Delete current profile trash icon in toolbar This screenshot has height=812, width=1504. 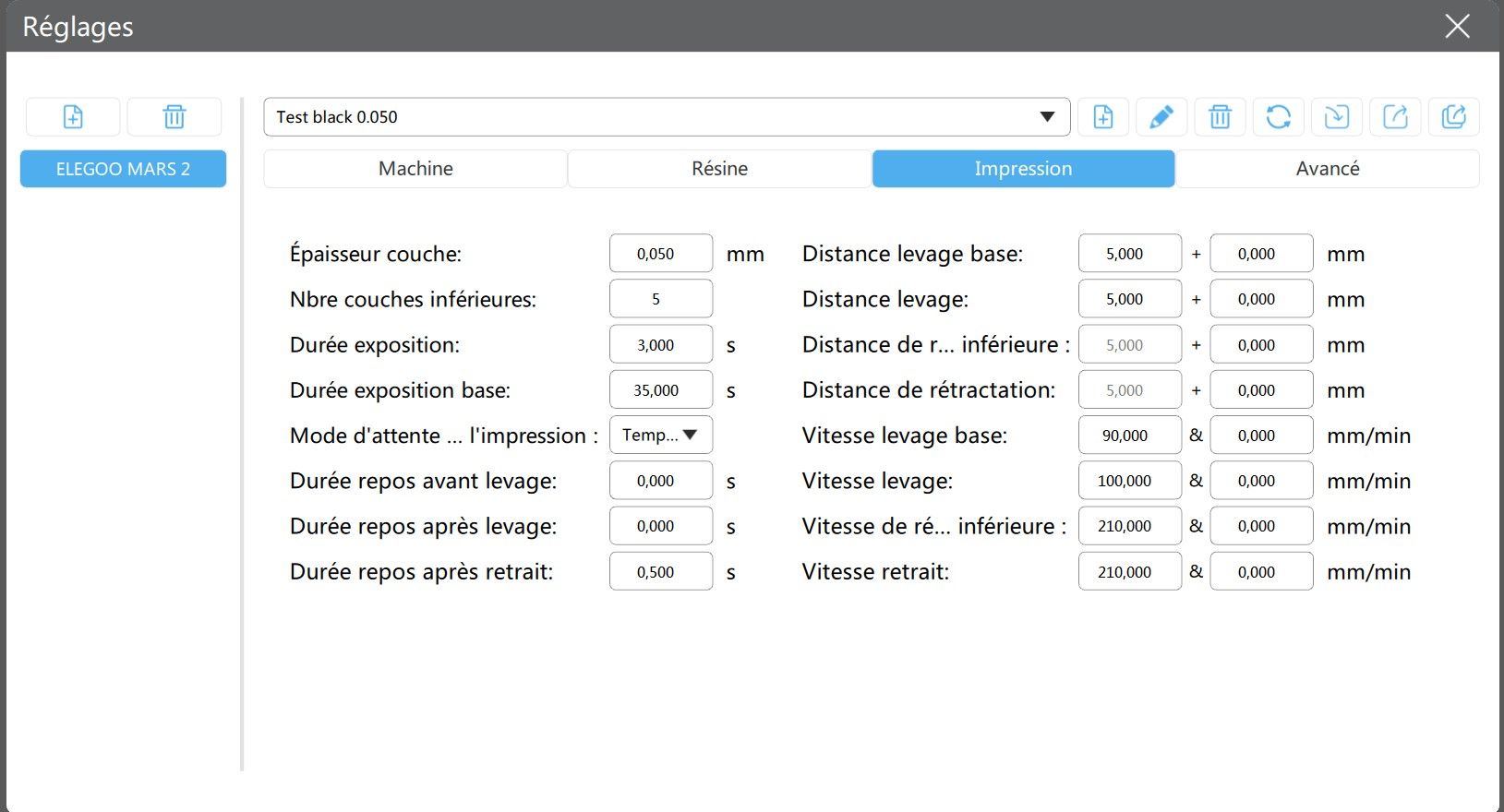pos(1221,117)
